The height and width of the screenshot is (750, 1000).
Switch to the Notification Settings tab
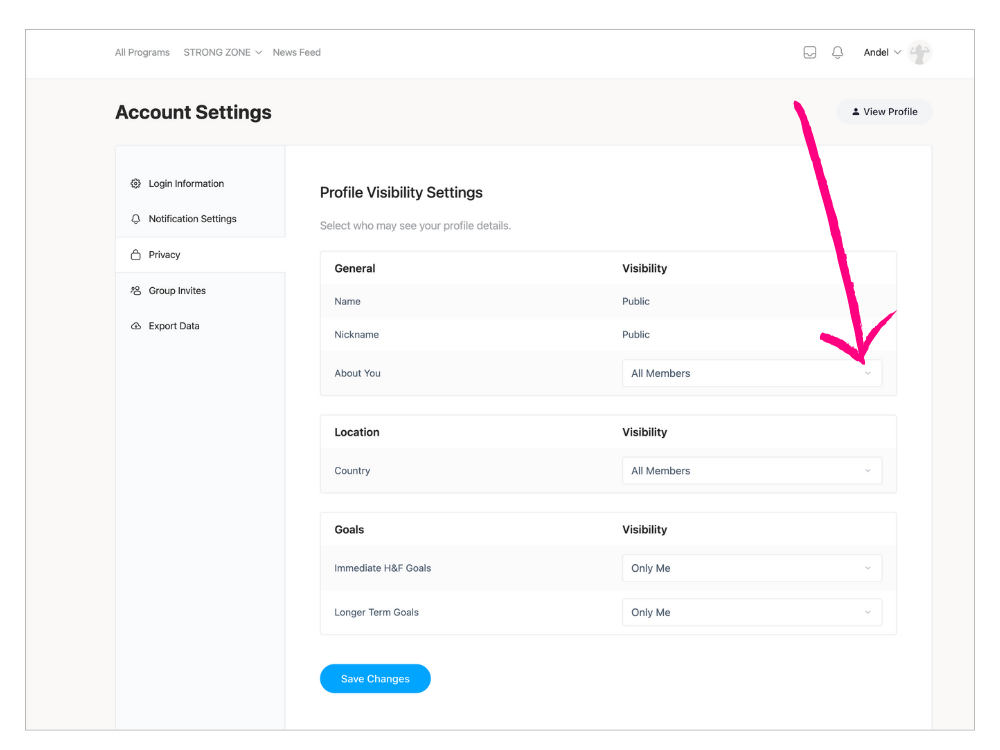192,219
